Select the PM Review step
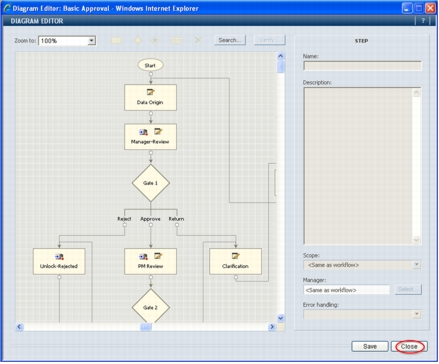Image resolution: width=439 pixels, height=364 pixels. (150, 261)
